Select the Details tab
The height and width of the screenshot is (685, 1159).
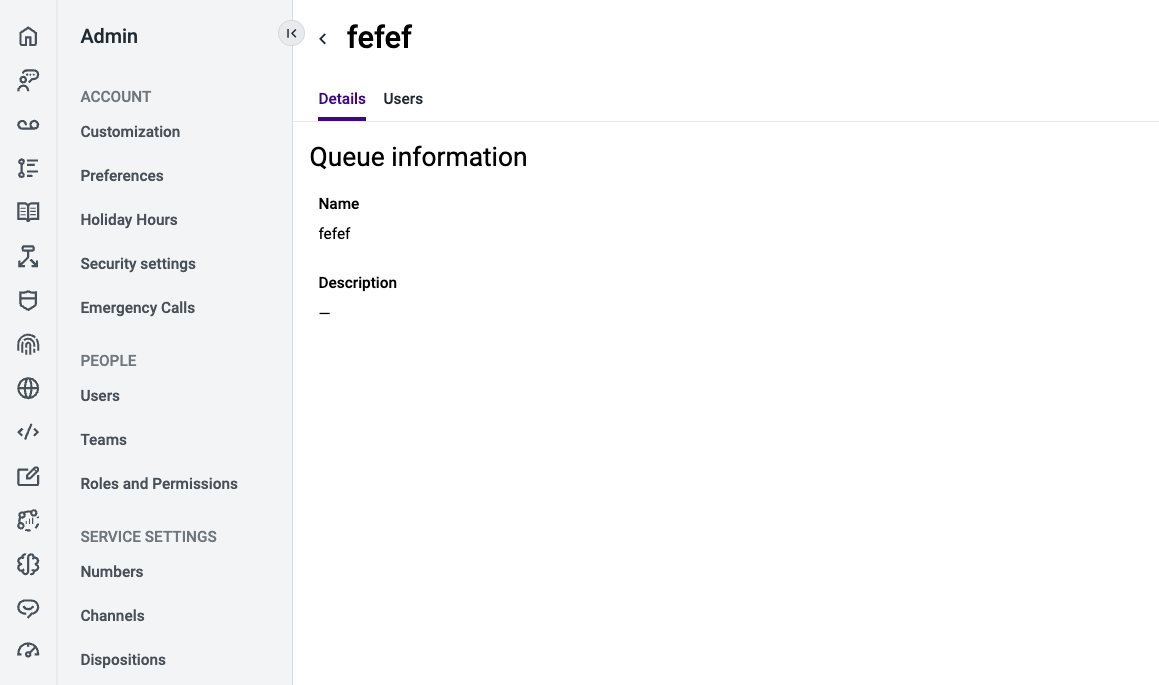point(342,99)
